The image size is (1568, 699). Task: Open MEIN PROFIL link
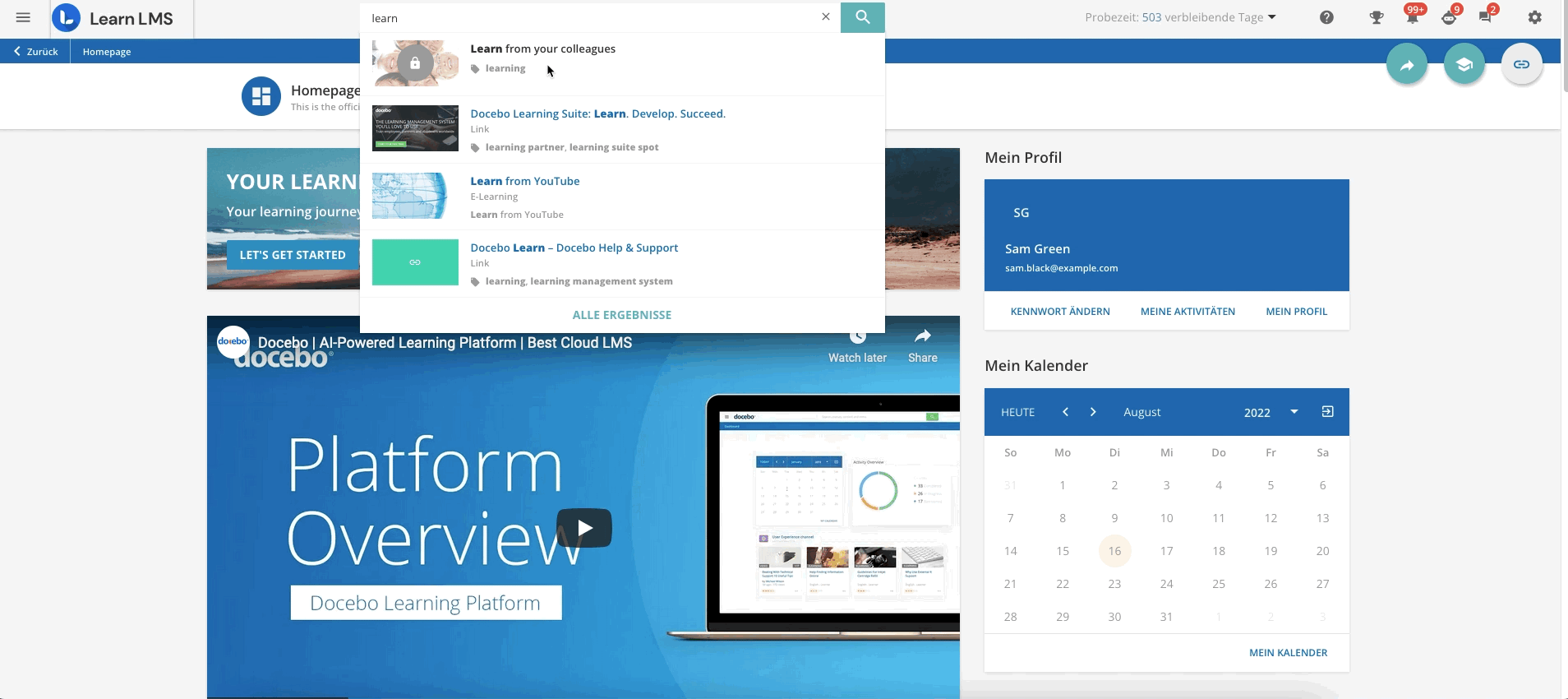(1296, 311)
